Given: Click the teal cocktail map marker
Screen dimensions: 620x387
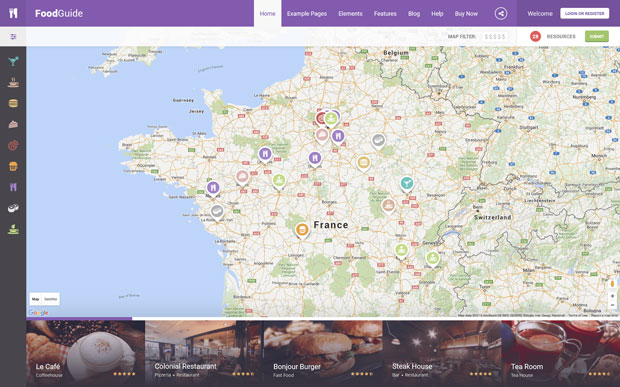Looking at the screenshot, I should [406, 184].
